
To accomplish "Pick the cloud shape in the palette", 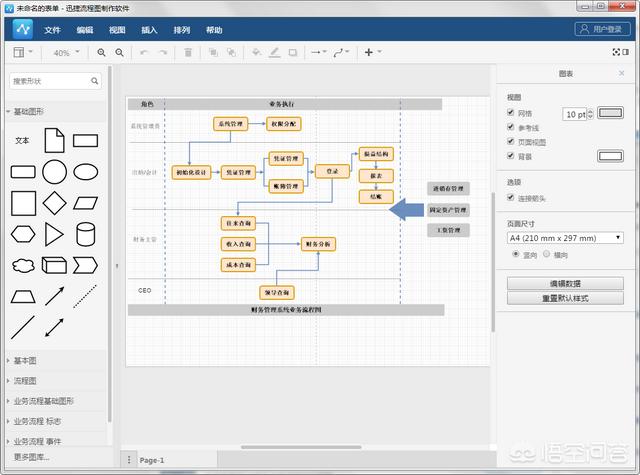I will (23, 266).
